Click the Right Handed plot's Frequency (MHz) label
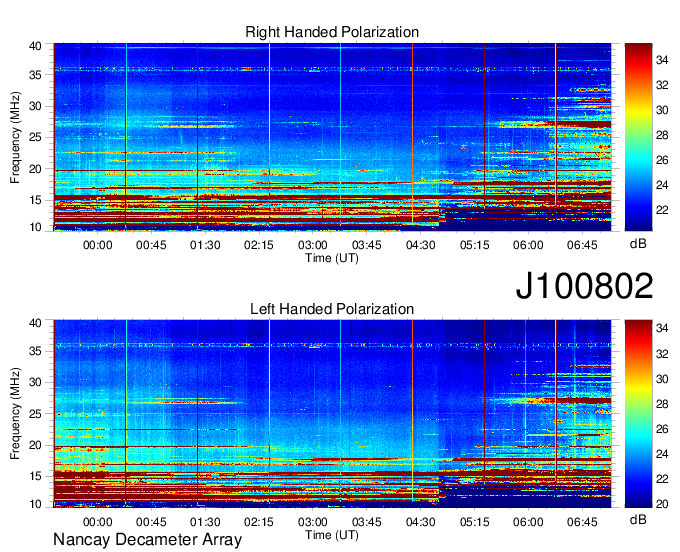 tap(15, 137)
